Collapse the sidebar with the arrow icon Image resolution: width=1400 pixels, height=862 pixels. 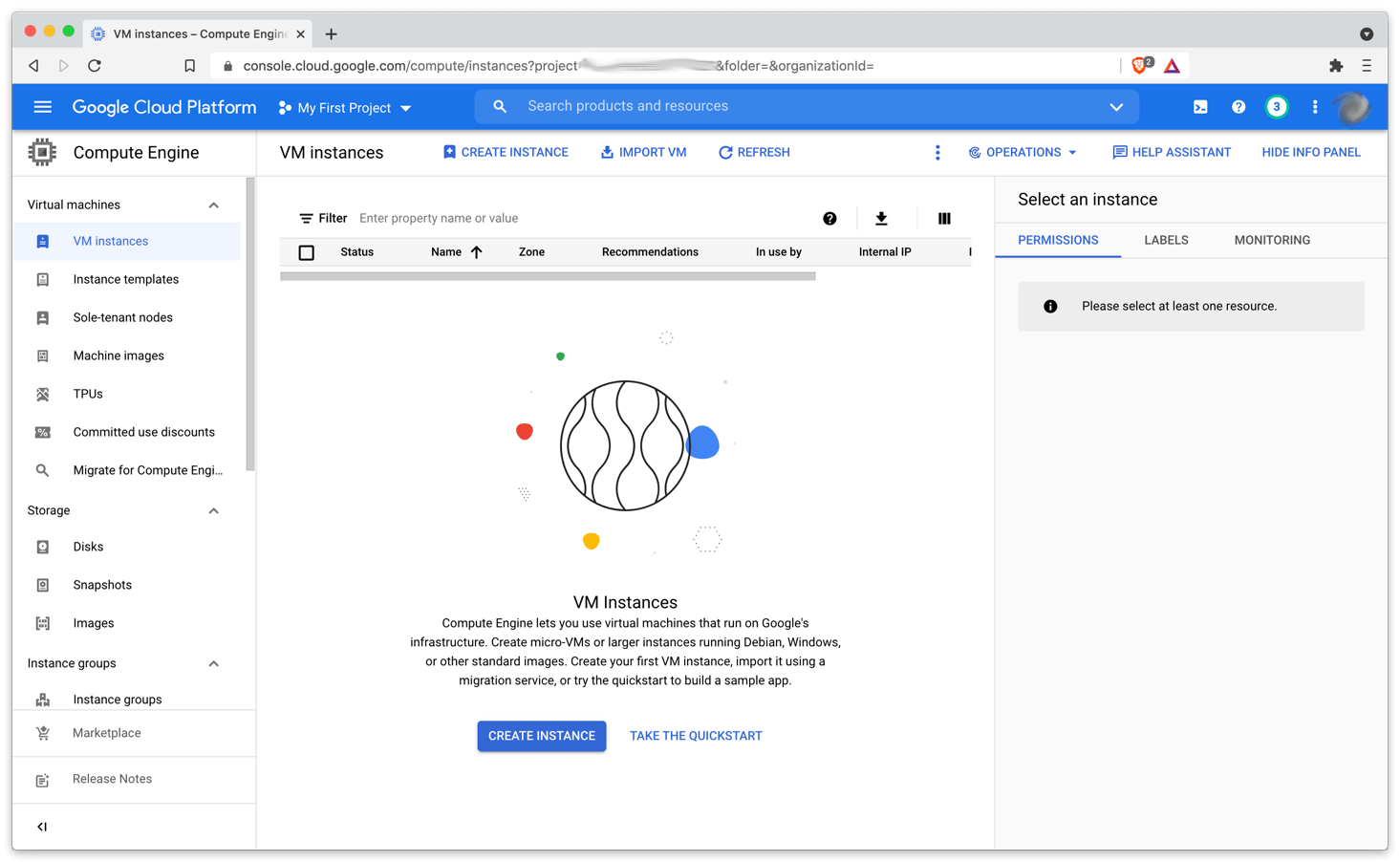click(x=42, y=827)
